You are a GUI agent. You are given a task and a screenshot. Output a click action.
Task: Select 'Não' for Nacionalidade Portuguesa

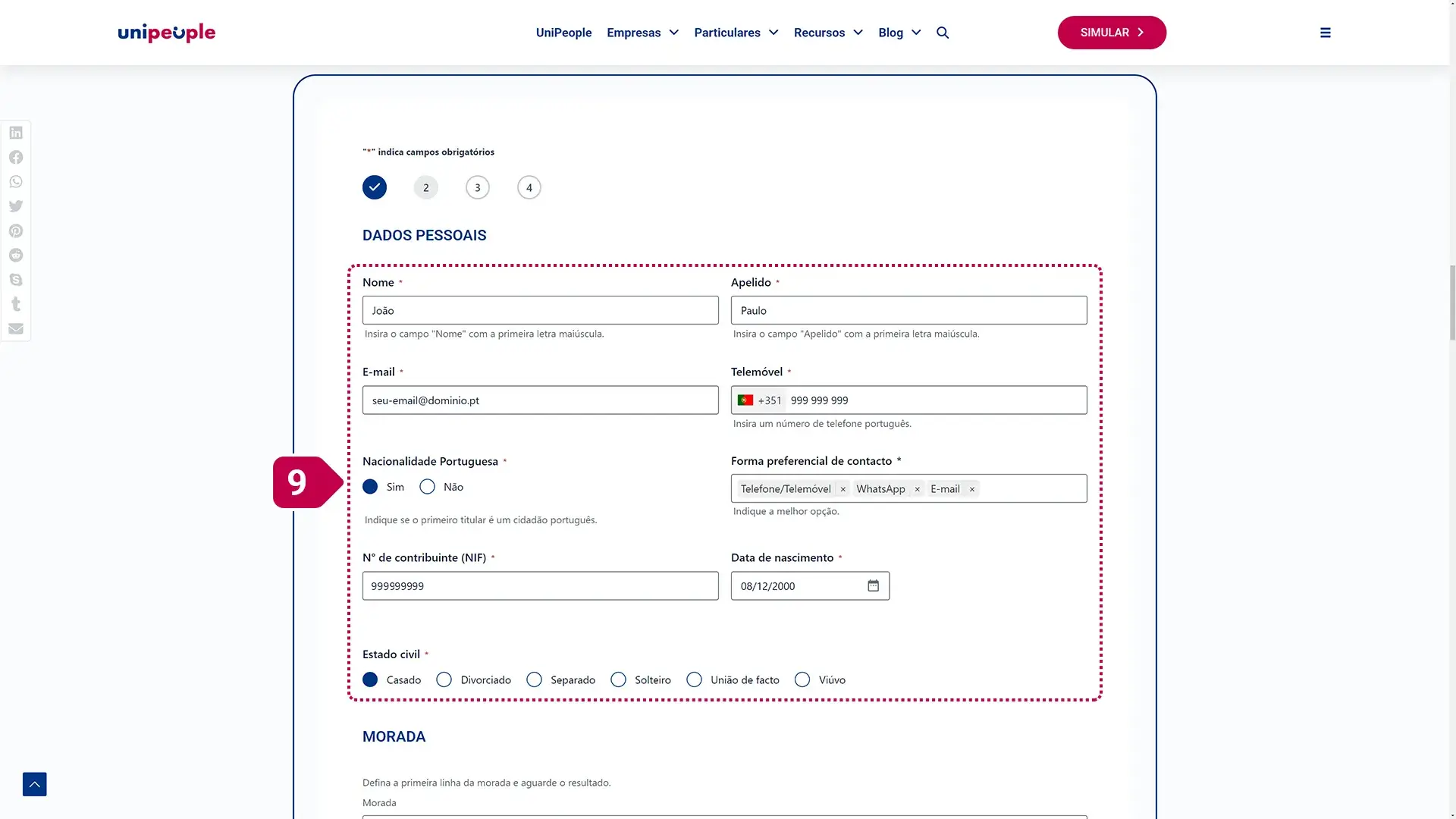point(428,487)
